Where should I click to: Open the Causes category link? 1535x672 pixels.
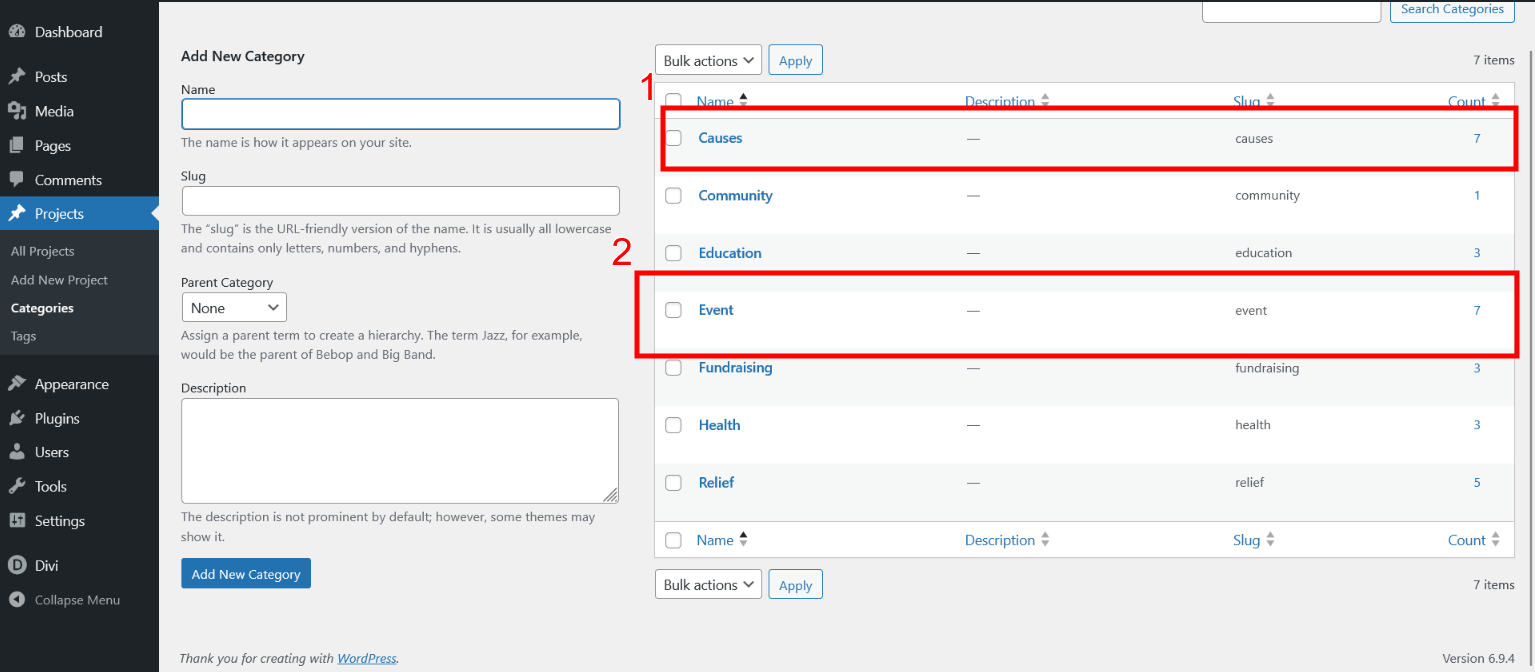point(720,138)
